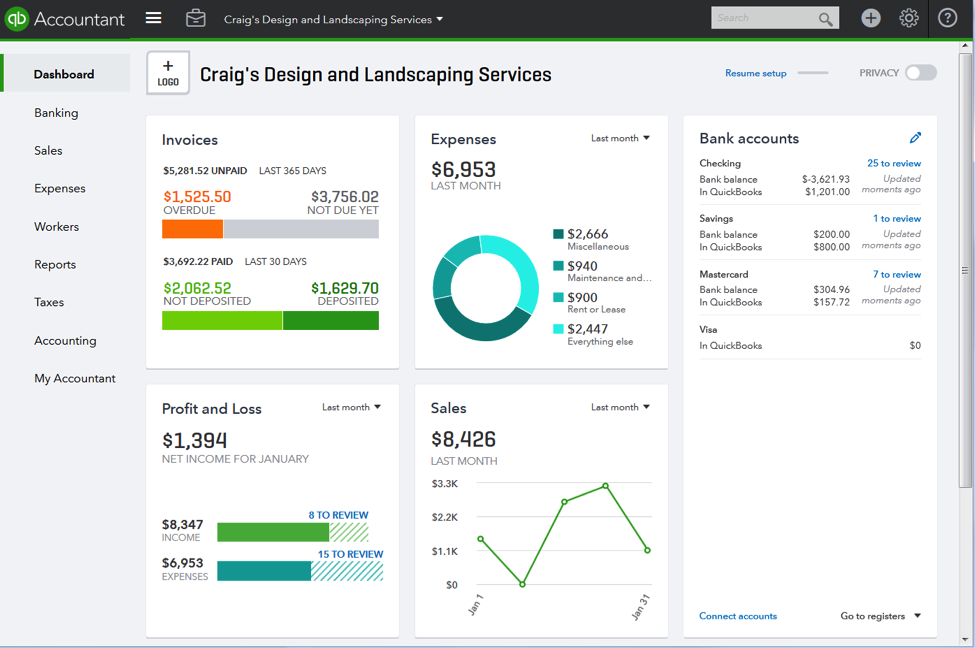The height and width of the screenshot is (648, 975).
Task: Edit bank accounts with pencil icon
Action: (x=915, y=138)
